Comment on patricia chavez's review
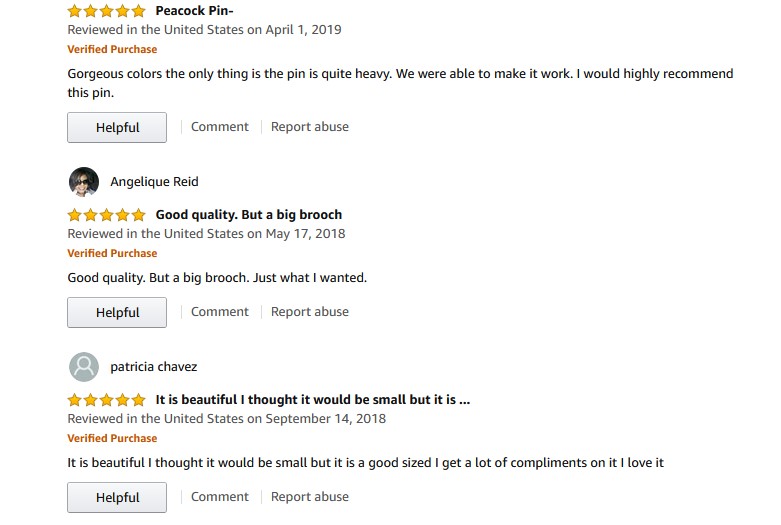 click(x=219, y=497)
